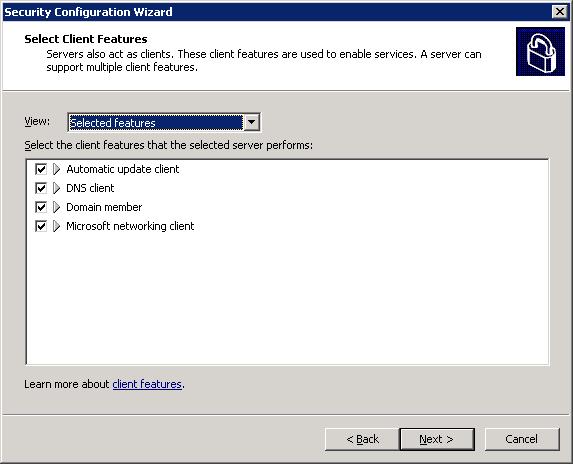
Task: Open the View dropdown arrow
Action: coord(251,122)
